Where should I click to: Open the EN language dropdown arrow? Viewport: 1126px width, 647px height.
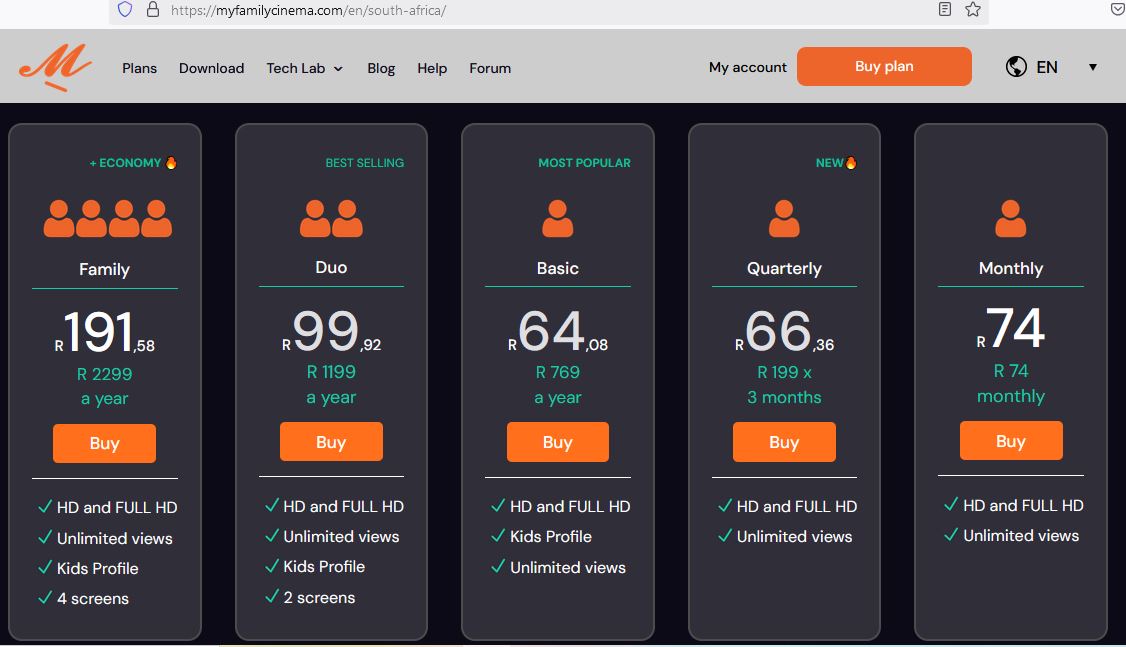click(x=1092, y=67)
